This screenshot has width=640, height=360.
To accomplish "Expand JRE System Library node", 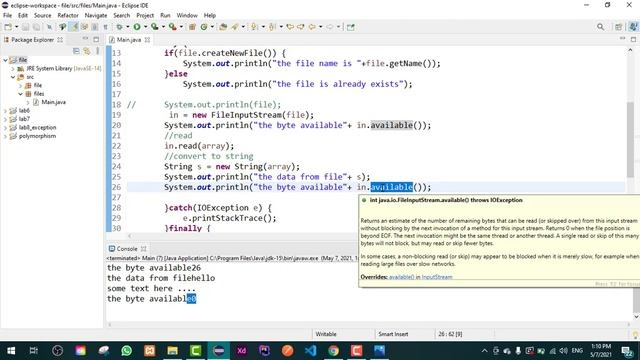I will (13, 69).
